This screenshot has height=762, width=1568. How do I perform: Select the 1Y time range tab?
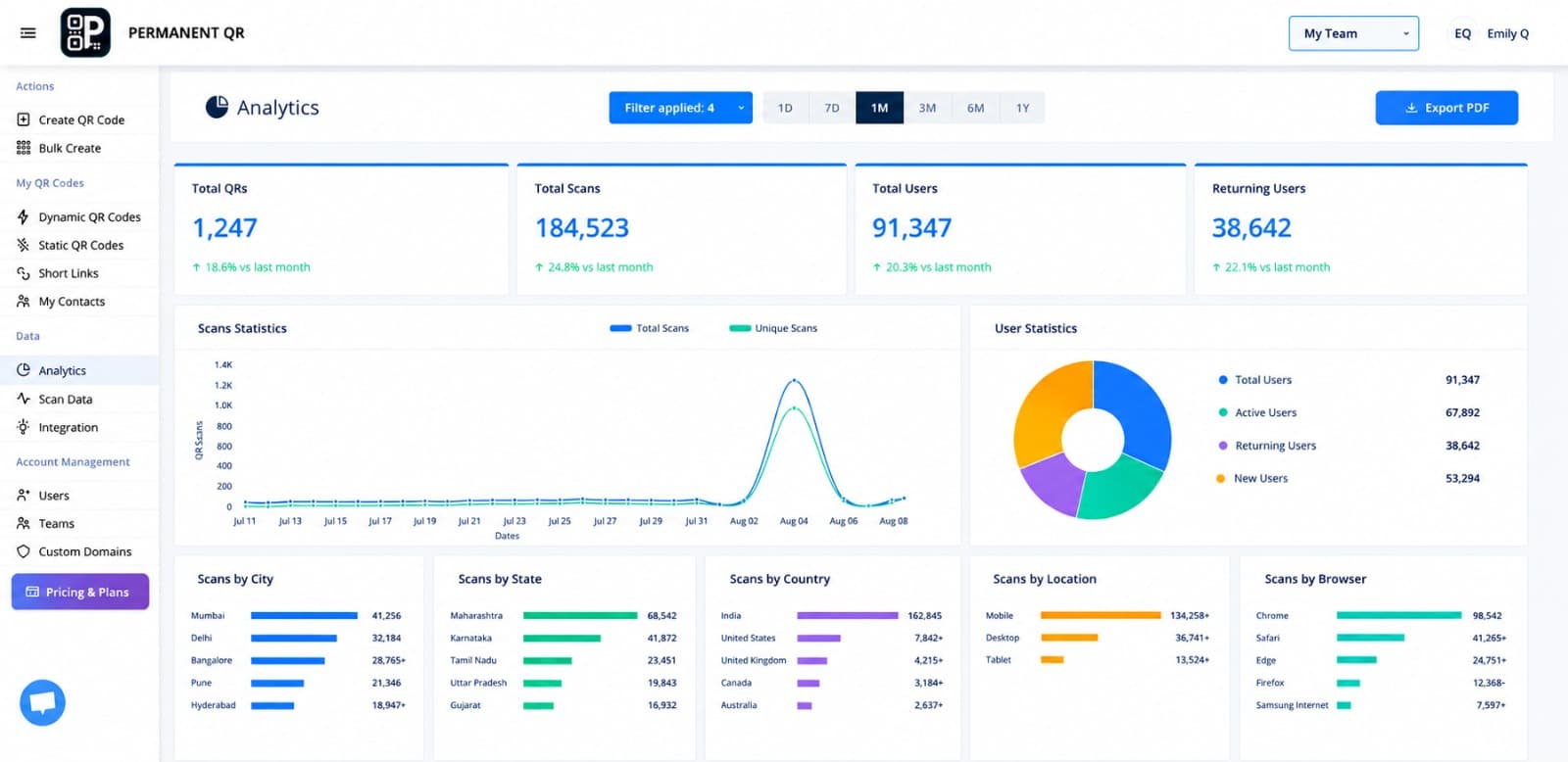[x=1022, y=108]
